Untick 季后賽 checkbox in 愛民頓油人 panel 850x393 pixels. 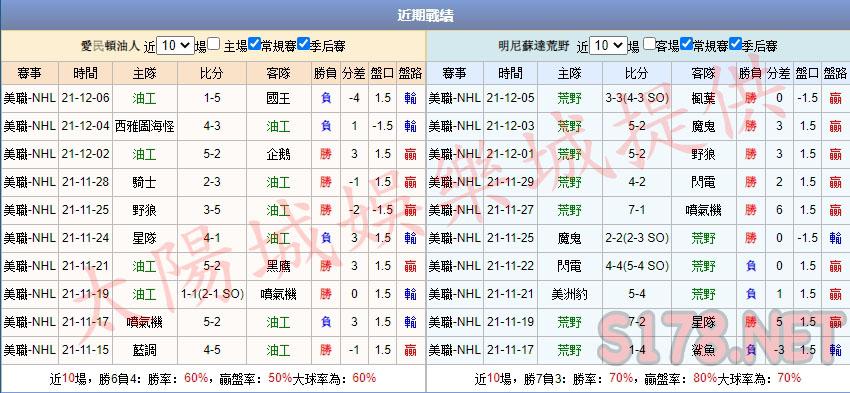pos(304,44)
